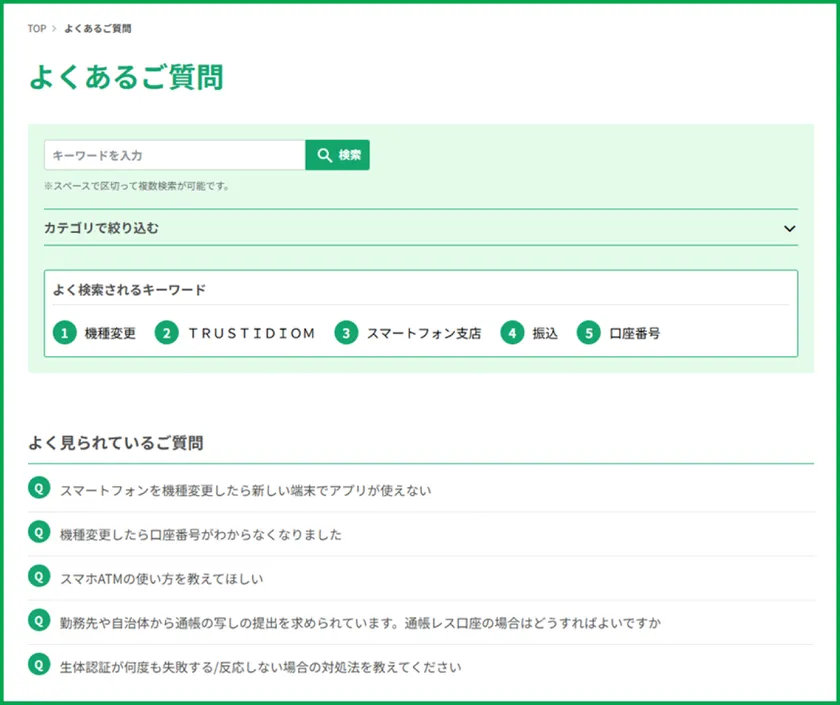
Task: Click the number 3 badge beside スマートフォン支店
Action: 346,333
